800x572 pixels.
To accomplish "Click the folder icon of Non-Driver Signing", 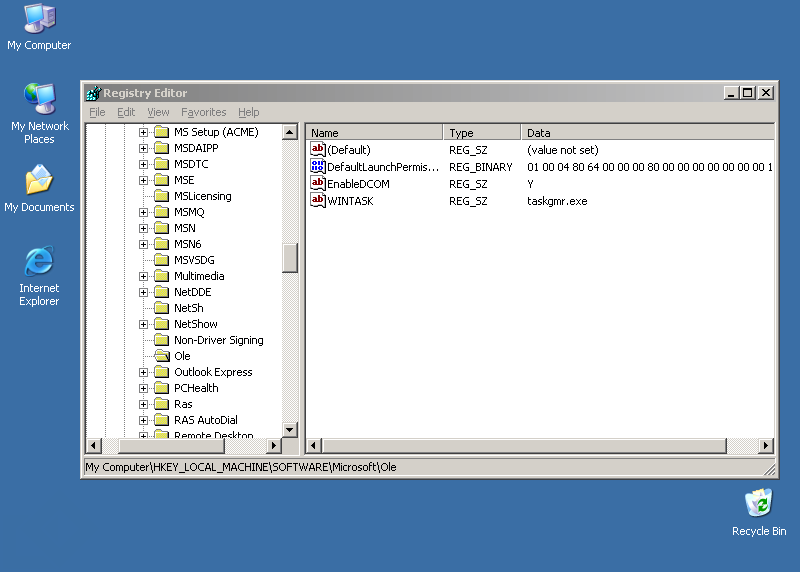I will pos(162,340).
